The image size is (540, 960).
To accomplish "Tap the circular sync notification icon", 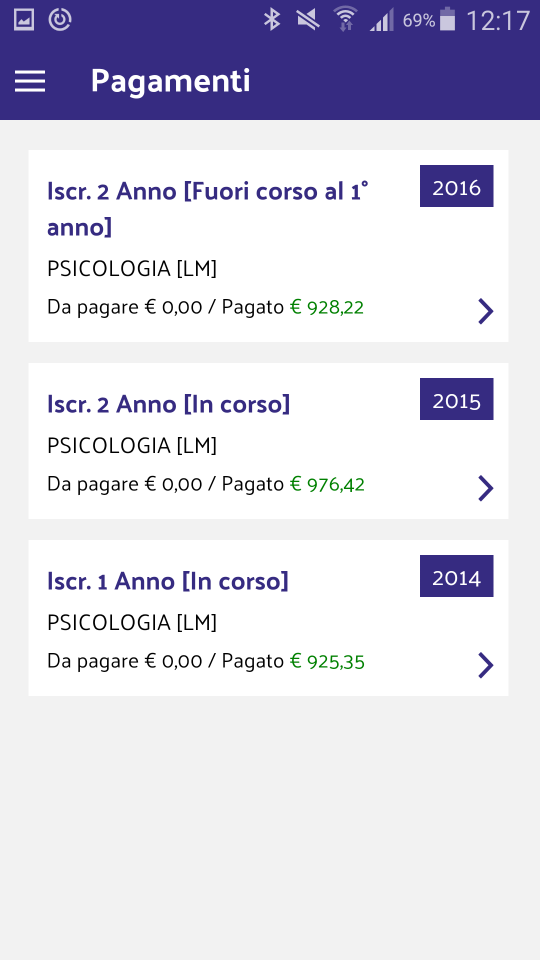I will coord(60,20).
